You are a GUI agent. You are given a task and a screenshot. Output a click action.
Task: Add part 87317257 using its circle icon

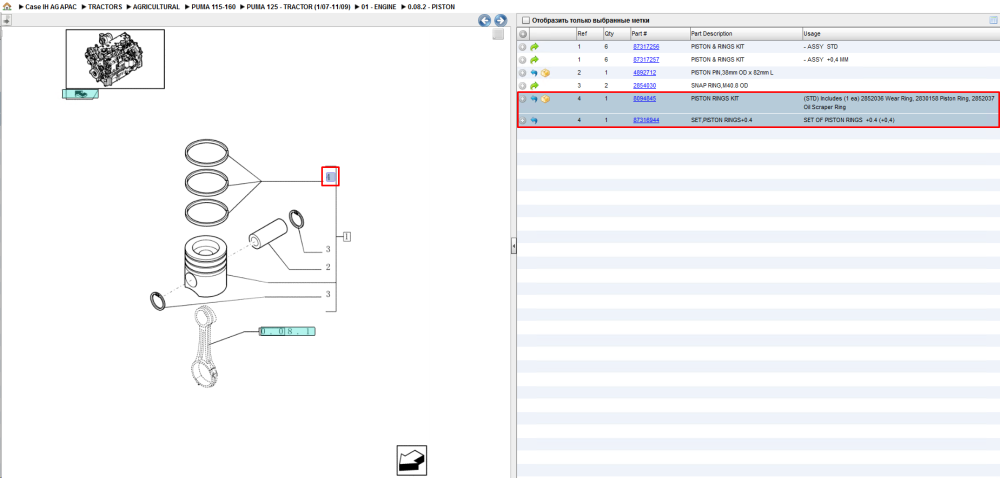click(523, 60)
